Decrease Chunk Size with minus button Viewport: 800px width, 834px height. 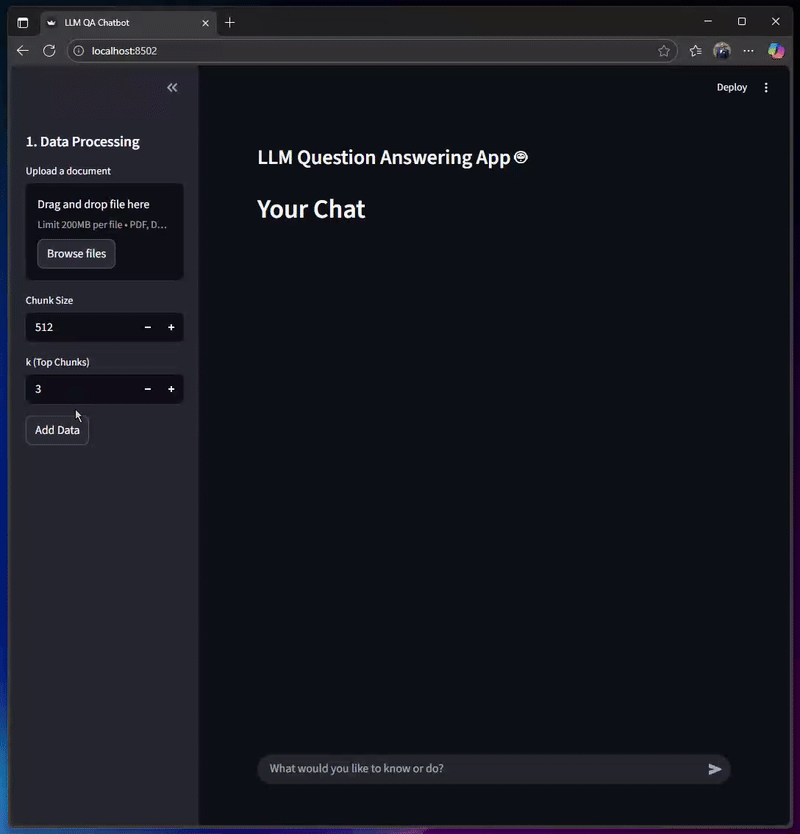(x=148, y=328)
